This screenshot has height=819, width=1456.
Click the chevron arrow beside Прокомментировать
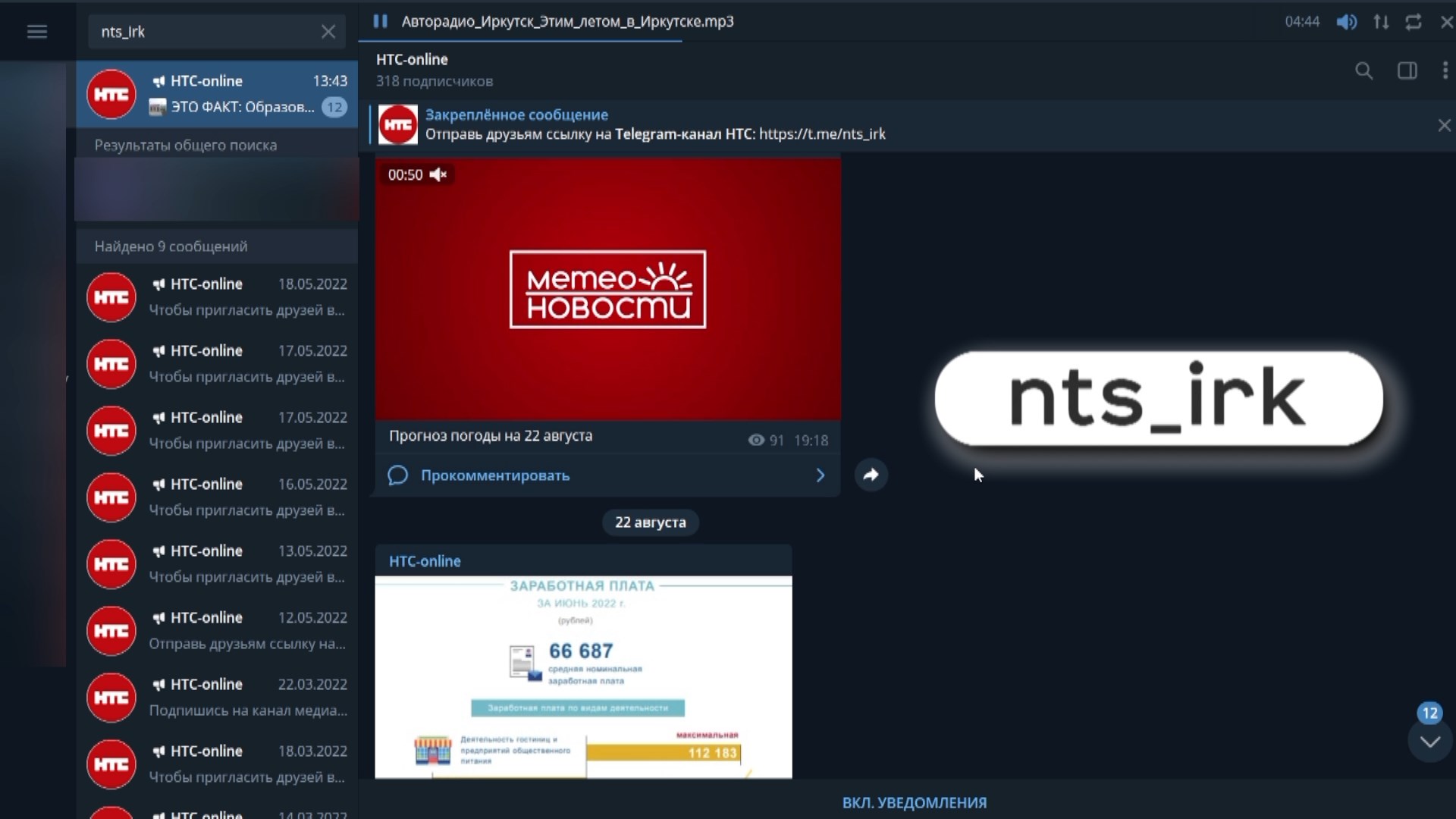pyautogui.click(x=820, y=475)
